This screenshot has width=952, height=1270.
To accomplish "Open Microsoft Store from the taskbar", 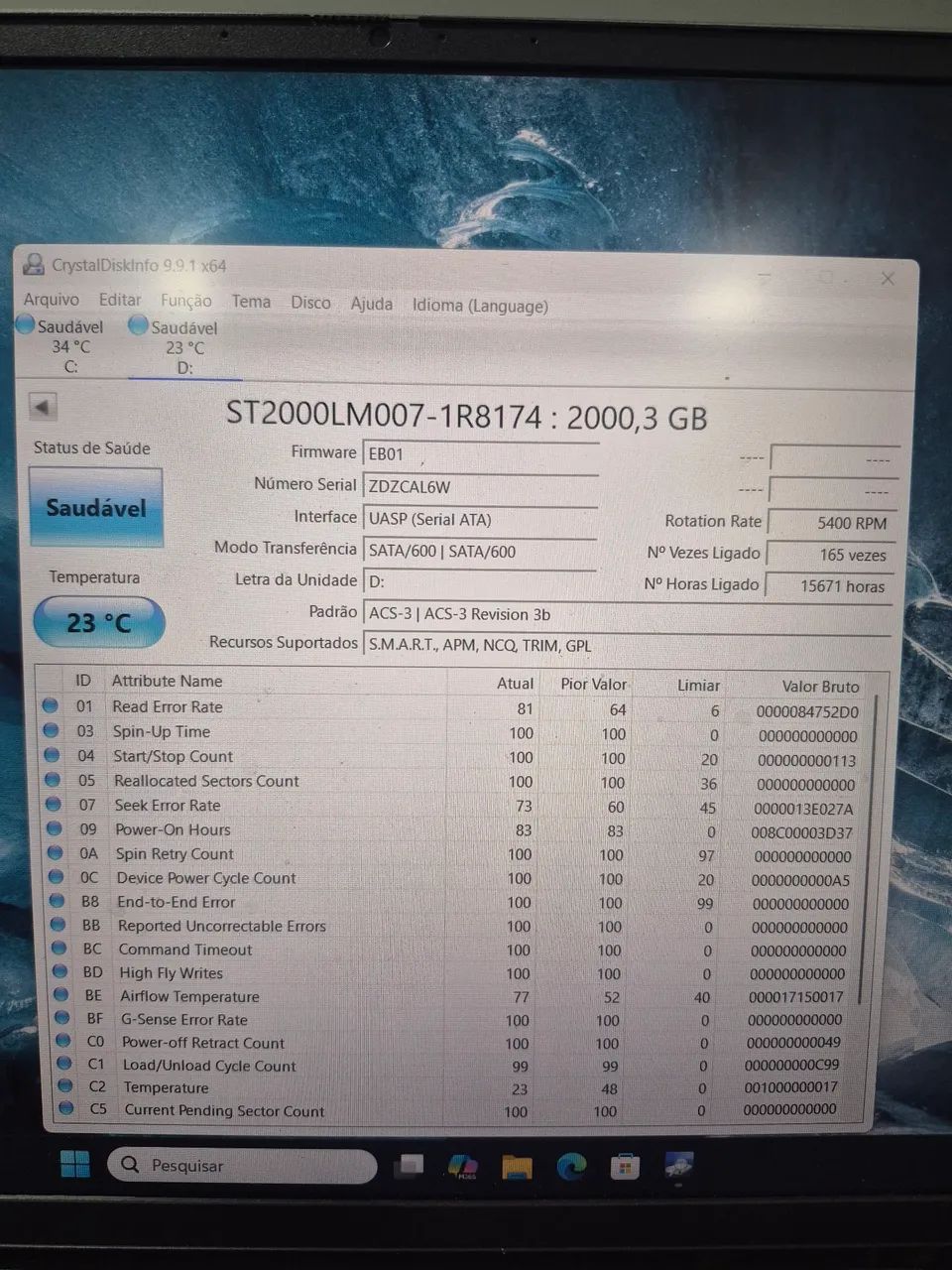I will 625,1167.
